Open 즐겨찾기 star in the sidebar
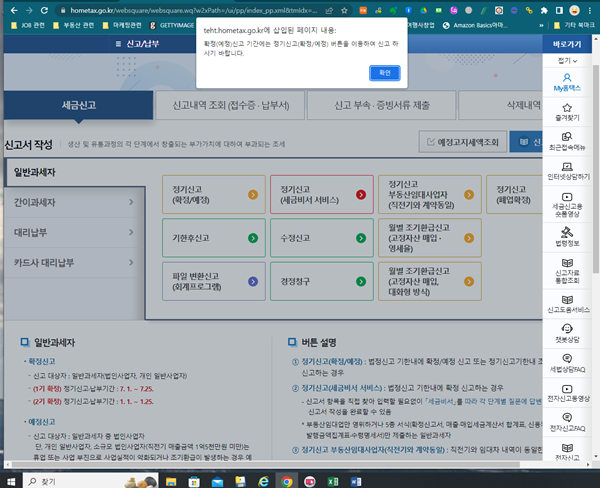 click(x=567, y=112)
